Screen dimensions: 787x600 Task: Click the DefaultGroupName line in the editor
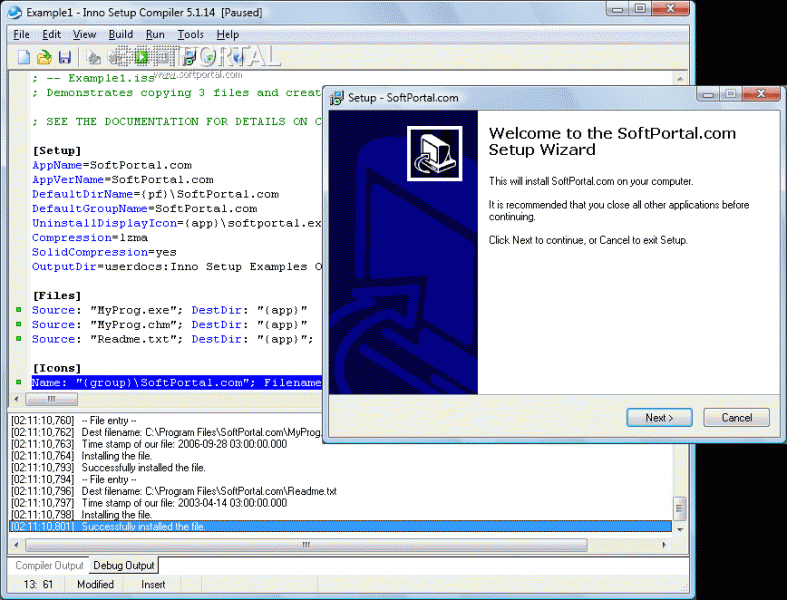coord(145,209)
